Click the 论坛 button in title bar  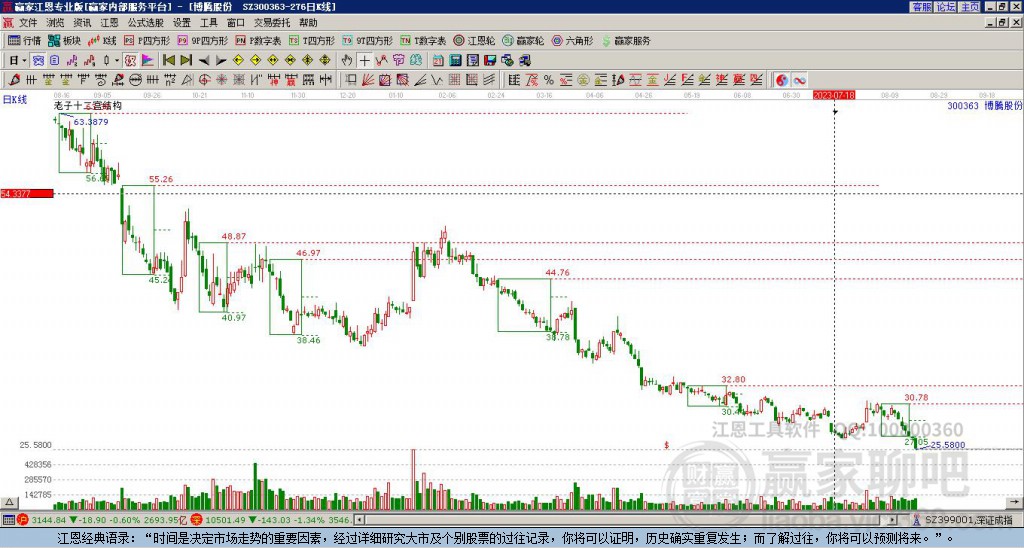click(x=945, y=7)
